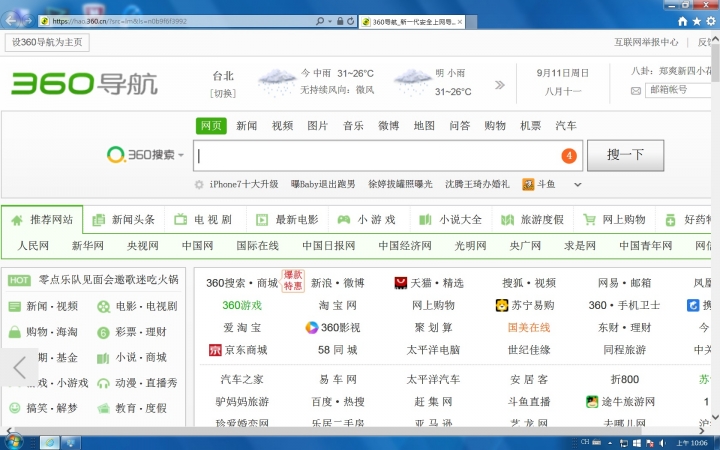Click the shopping bag icon beside 购物·海淘
Image resolution: width=720 pixels, height=450 pixels.
coord(15,332)
